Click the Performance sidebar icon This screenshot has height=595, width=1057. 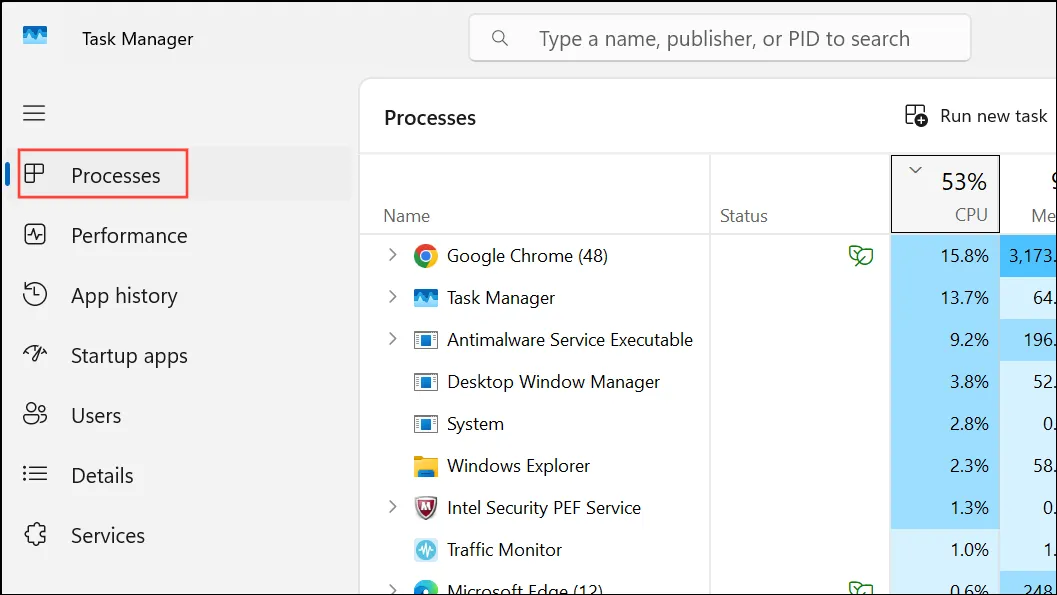coord(35,234)
